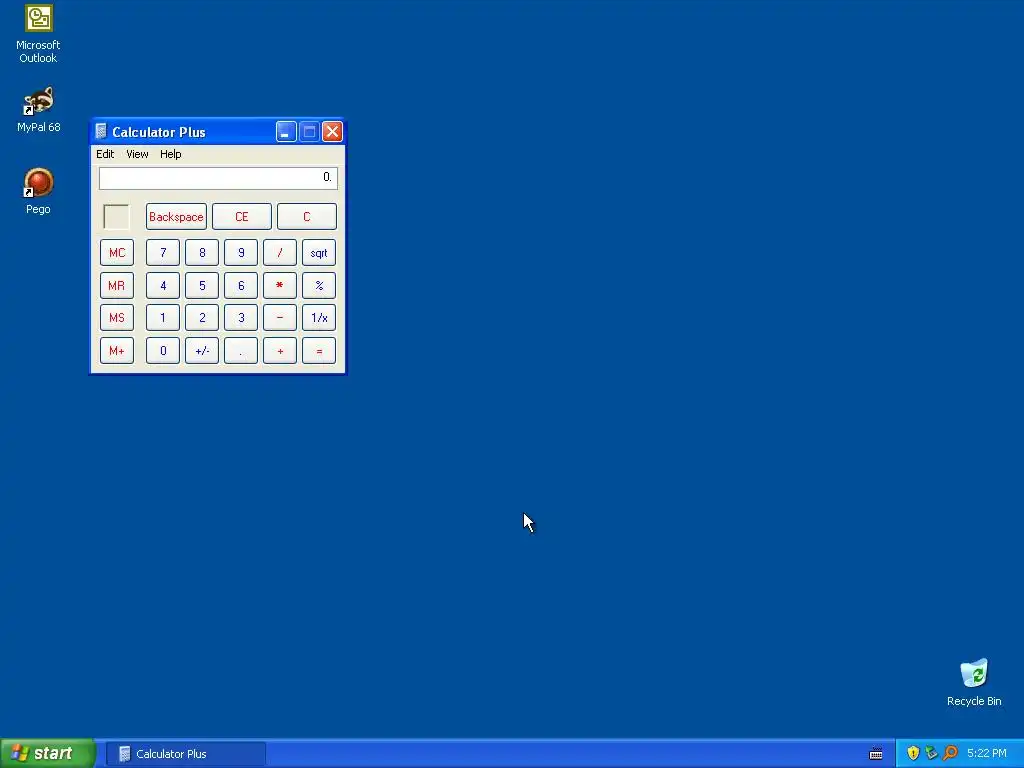Click the +/- sign change key

tap(202, 351)
